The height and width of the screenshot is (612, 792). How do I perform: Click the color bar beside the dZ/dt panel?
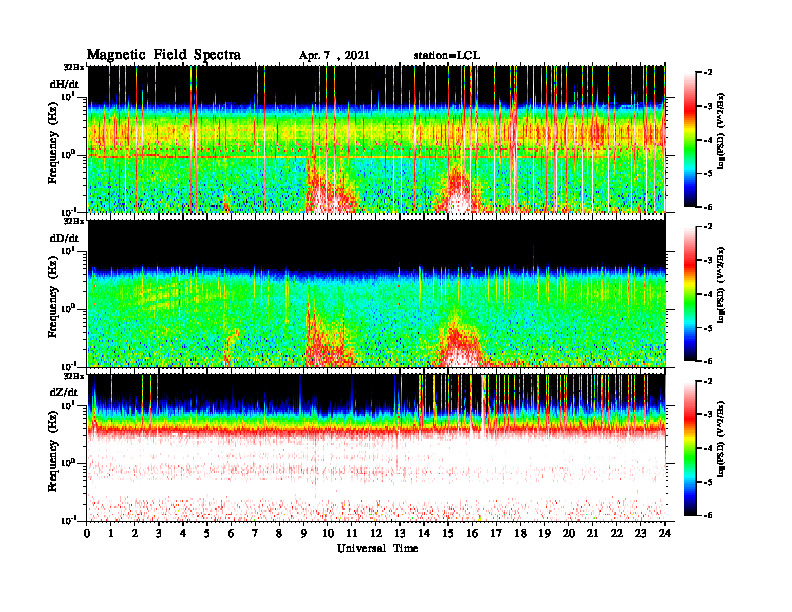(690, 448)
